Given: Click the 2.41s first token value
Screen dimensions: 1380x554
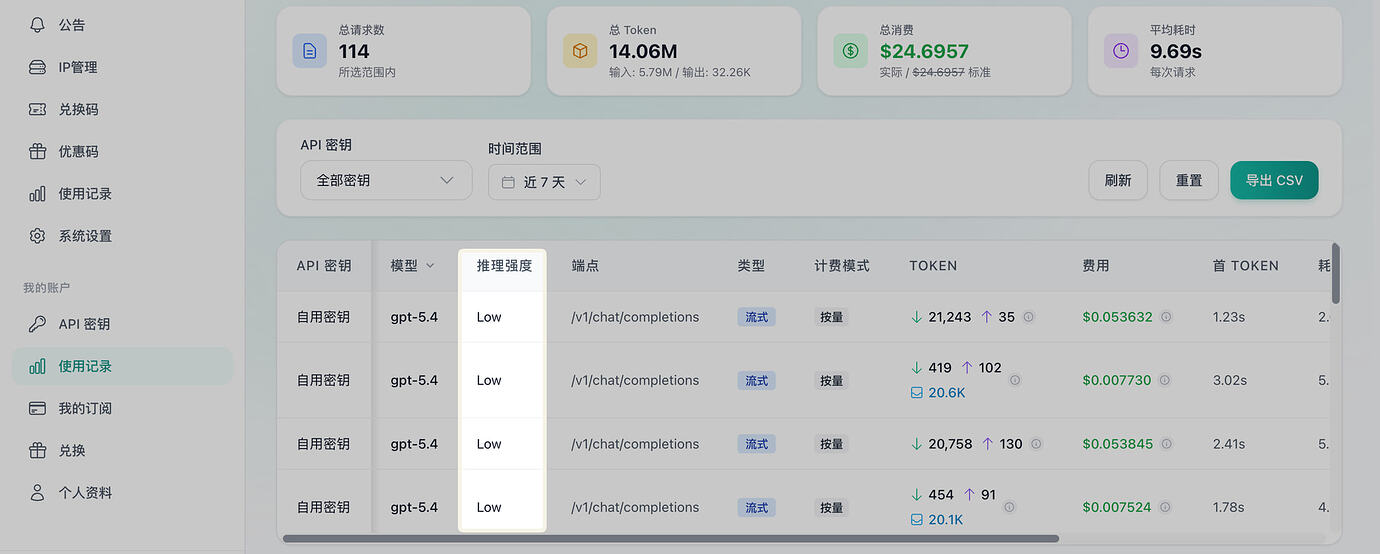Looking at the screenshot, I should click(x=1228, y=444).
